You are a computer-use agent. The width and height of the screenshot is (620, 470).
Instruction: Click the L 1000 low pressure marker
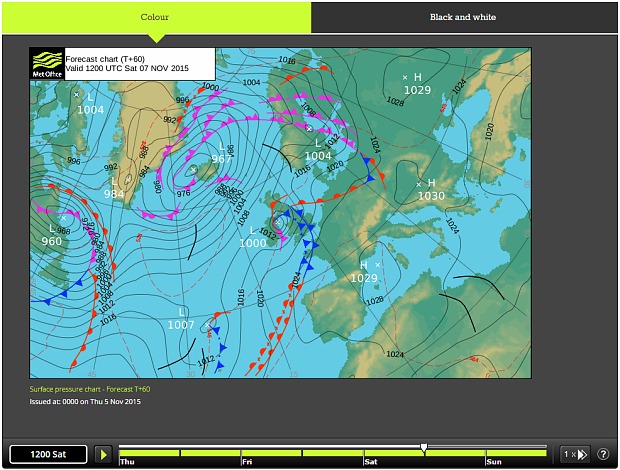click(252, 237)
